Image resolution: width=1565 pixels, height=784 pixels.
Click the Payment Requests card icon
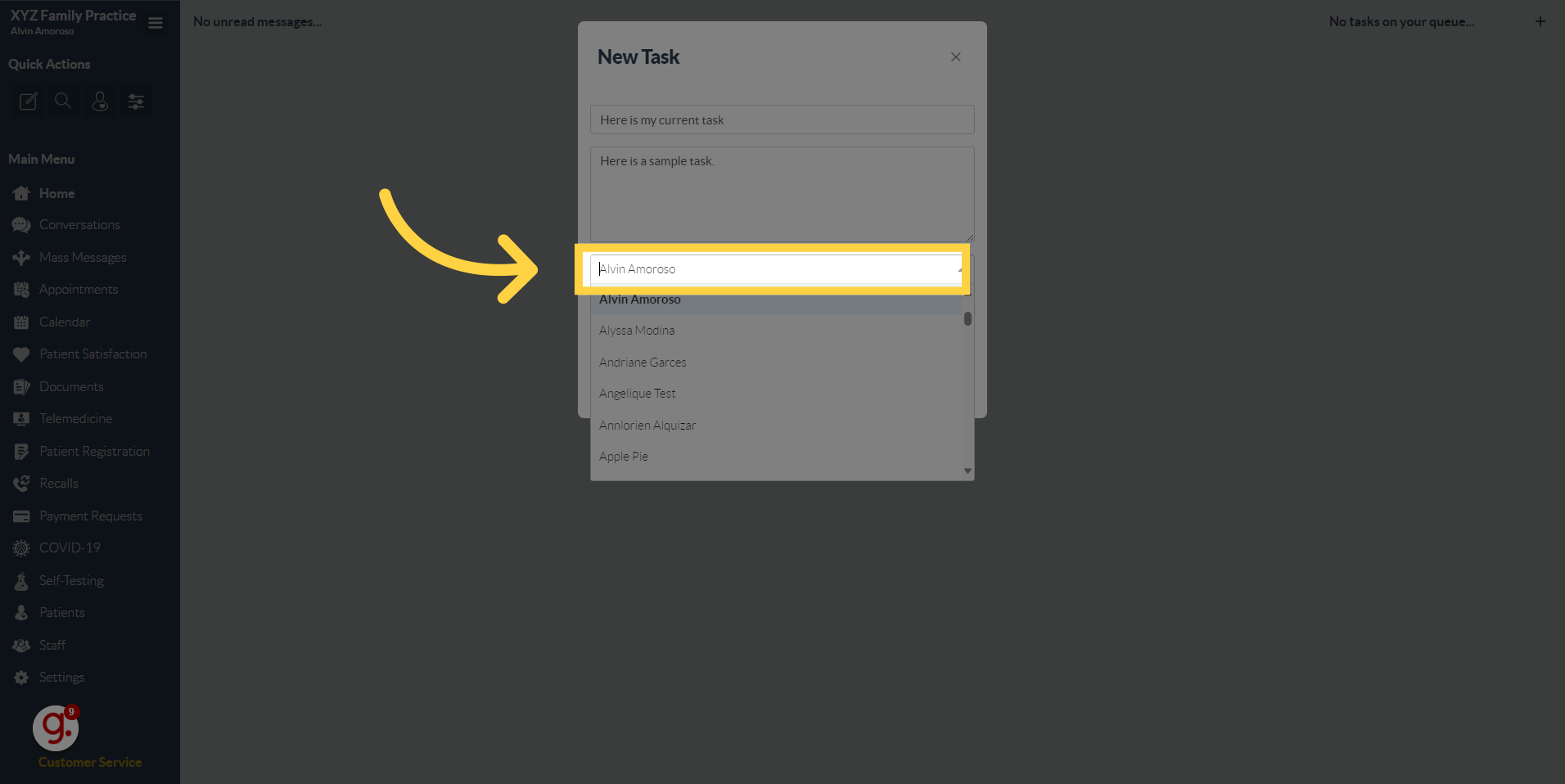tap(22, 515)
